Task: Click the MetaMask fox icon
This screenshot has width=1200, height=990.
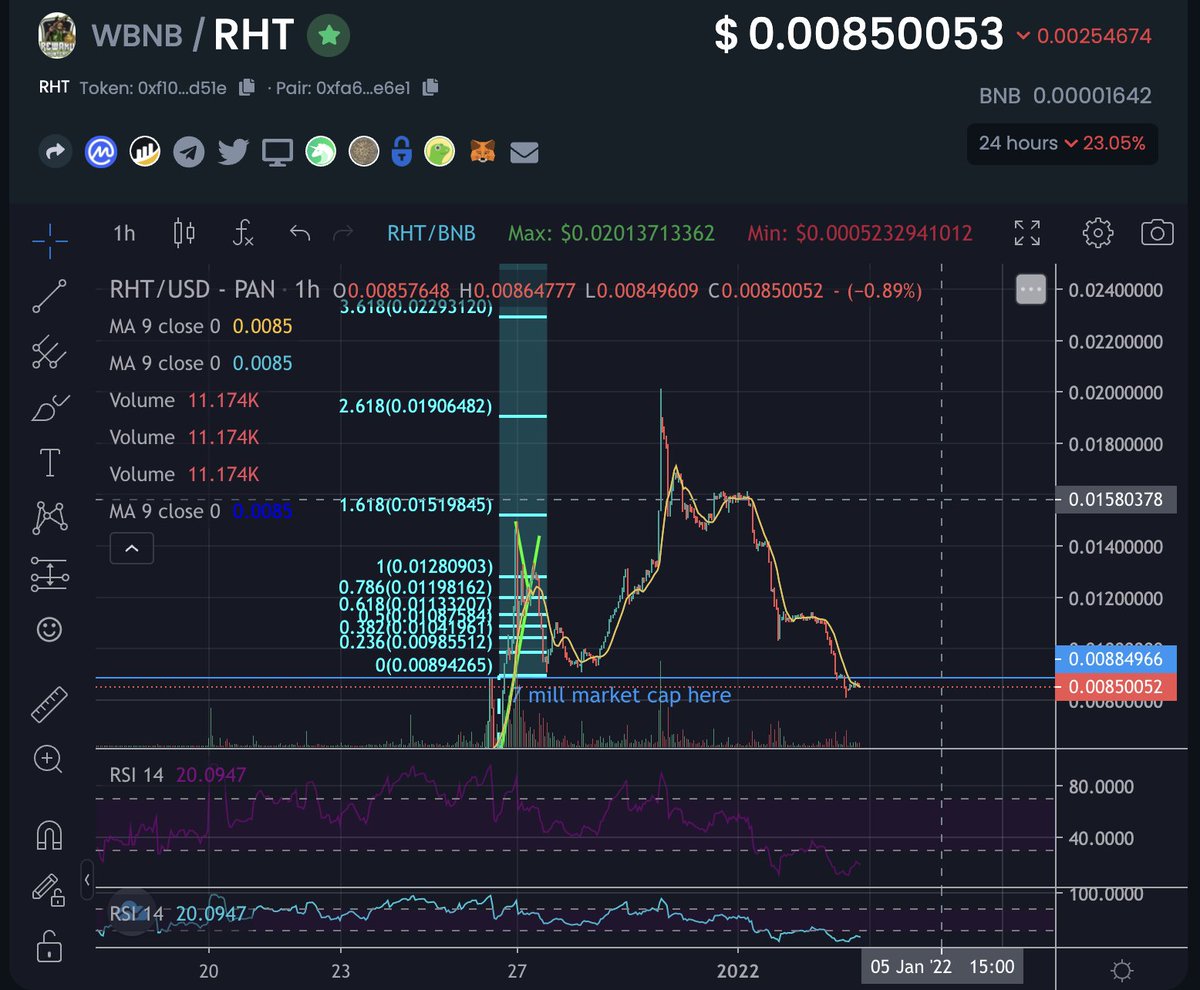Action: [484, 152]
